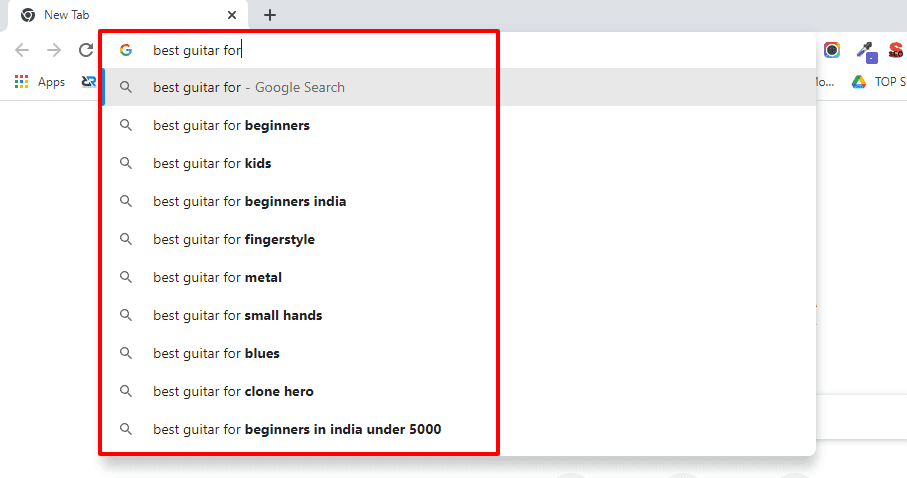Click the address bar containing 'best guitar for'

(400, 50)
